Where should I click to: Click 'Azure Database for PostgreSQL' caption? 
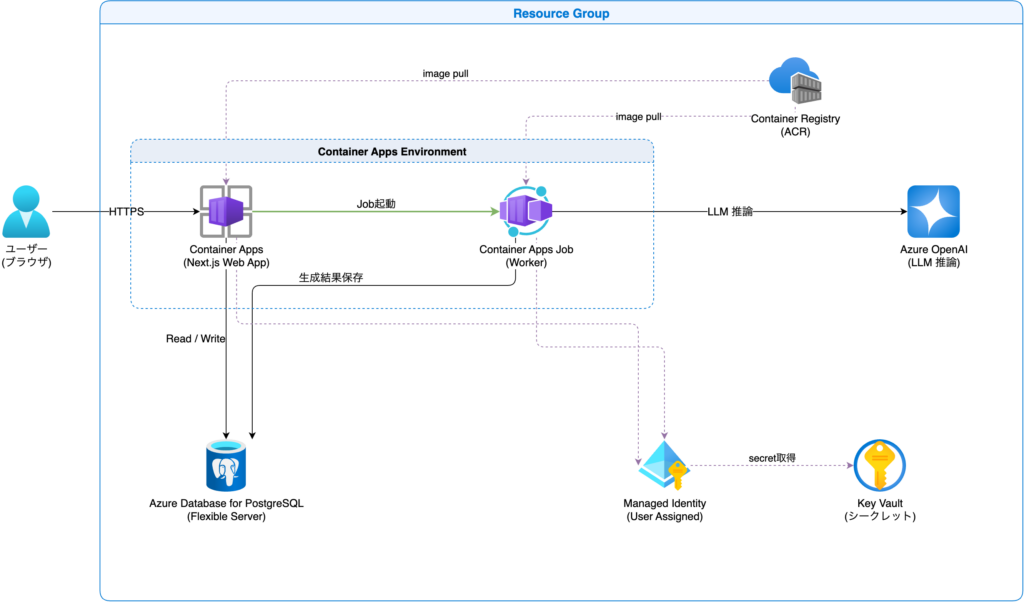point(226,510)
